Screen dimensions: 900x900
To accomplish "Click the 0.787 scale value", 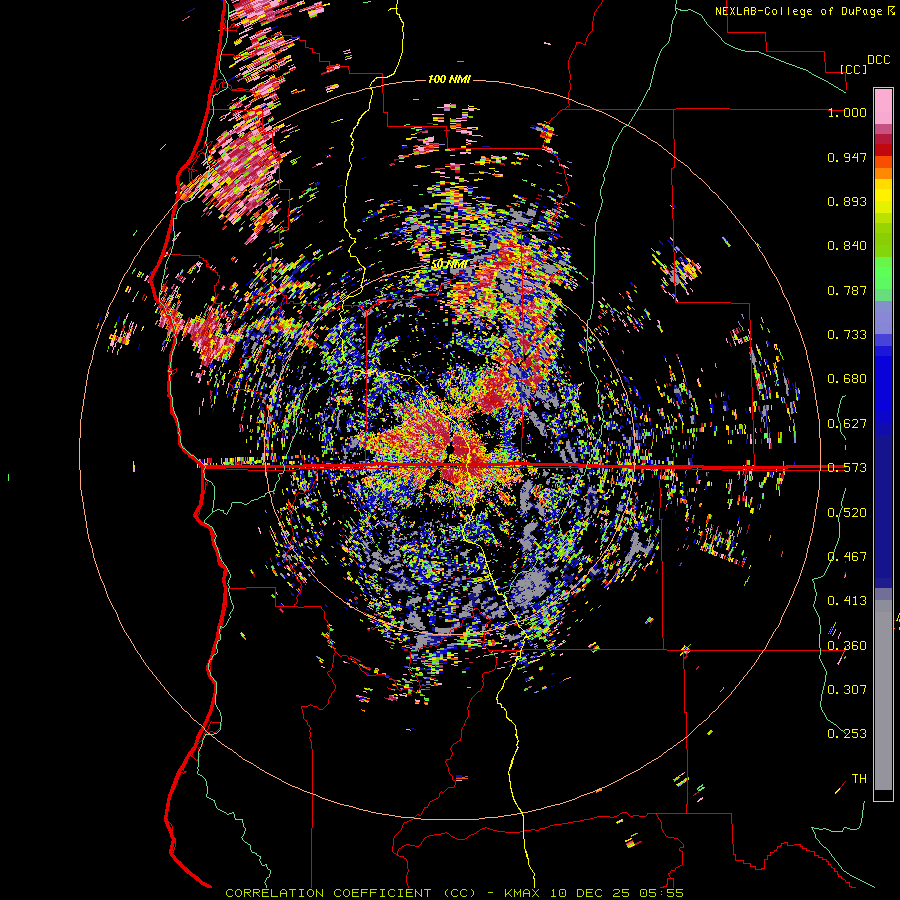I will point(847,290).
